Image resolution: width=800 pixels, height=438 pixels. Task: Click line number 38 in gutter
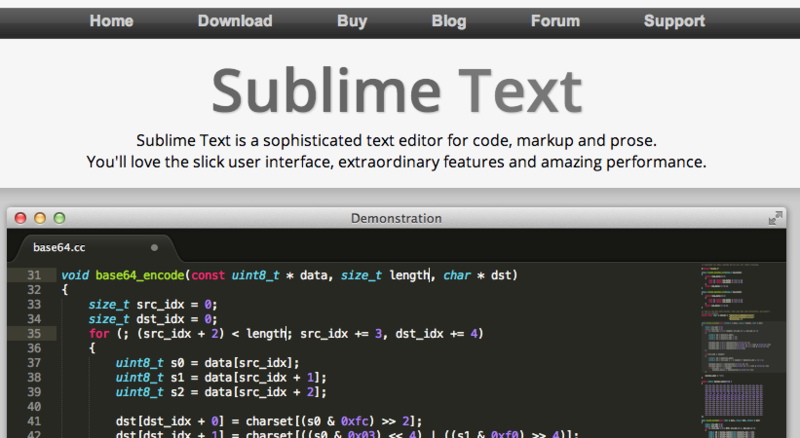pos(34,378)
